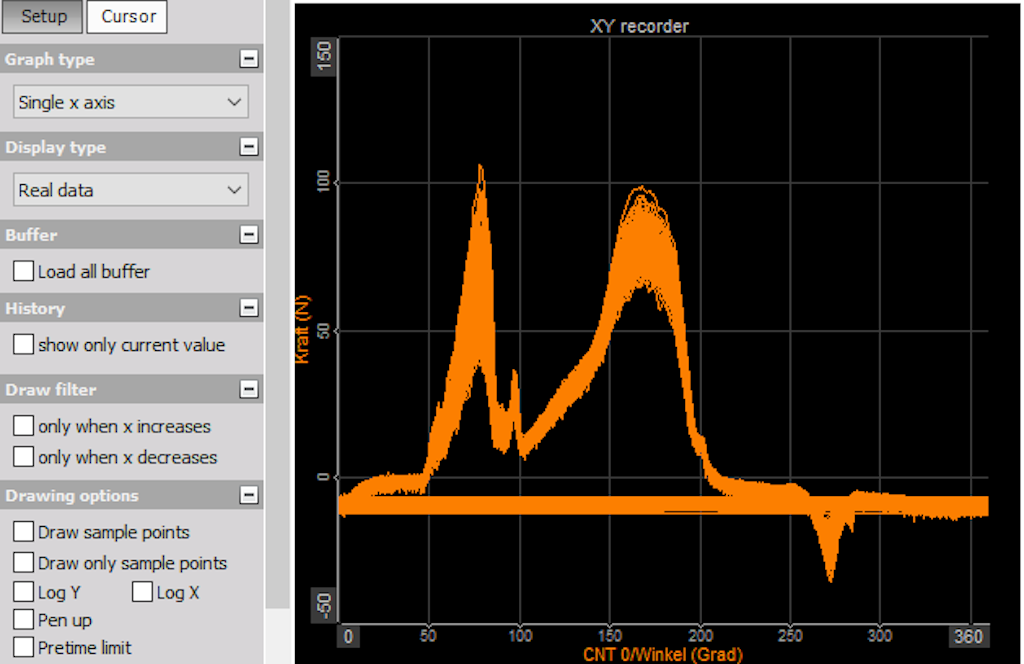Collapse the Buffer section
The image size is (1024, 664).
(248, 234)
